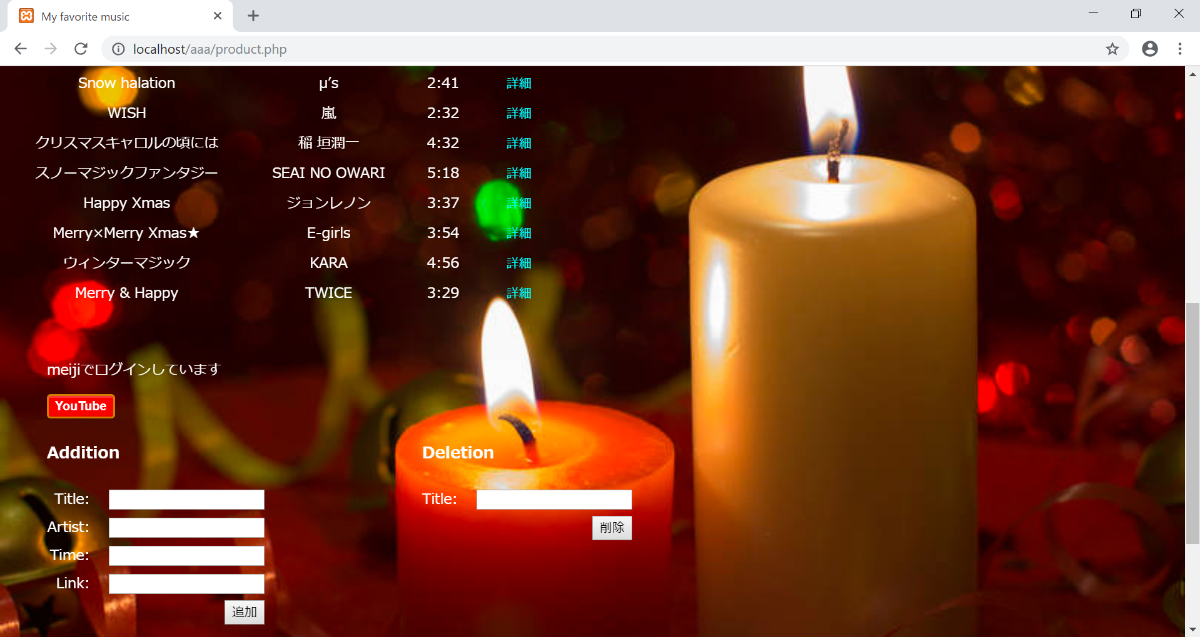Open a new browser tab
Viewport: 1200px width, 637px height.
pos(253,16)
